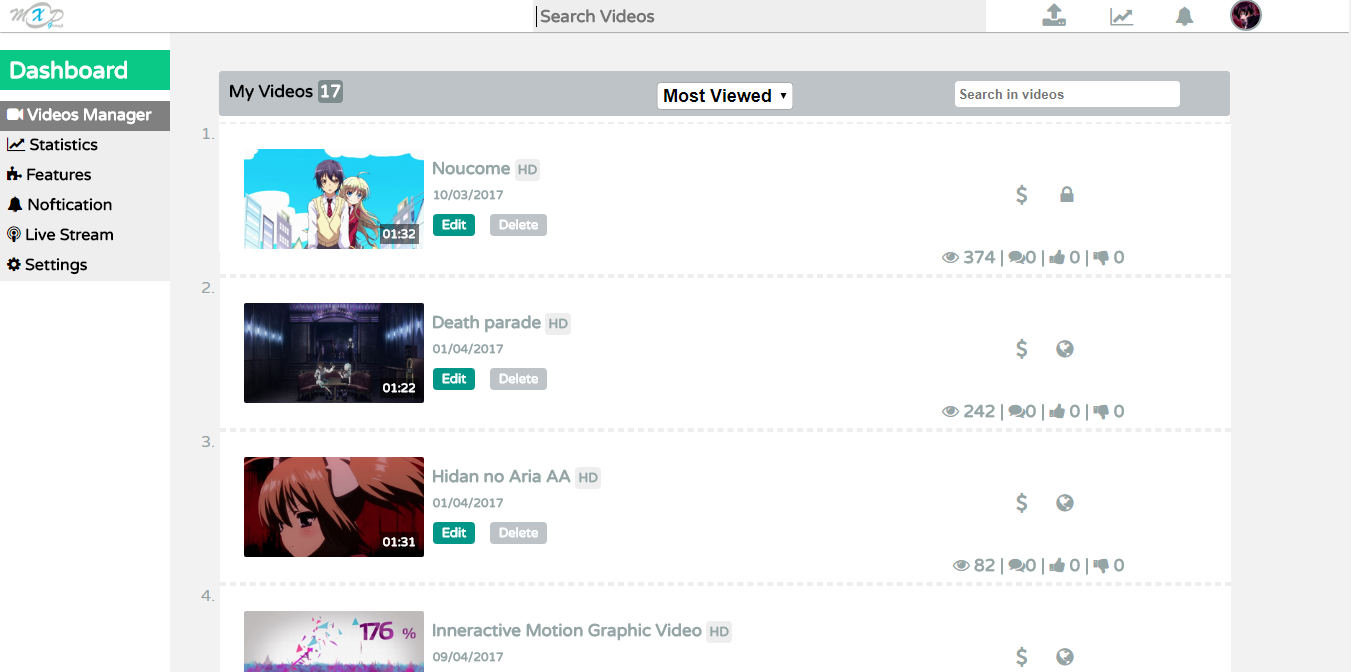
Task: Click the thumbs-up icon on Noucome row
Action: coord(1057,258)
